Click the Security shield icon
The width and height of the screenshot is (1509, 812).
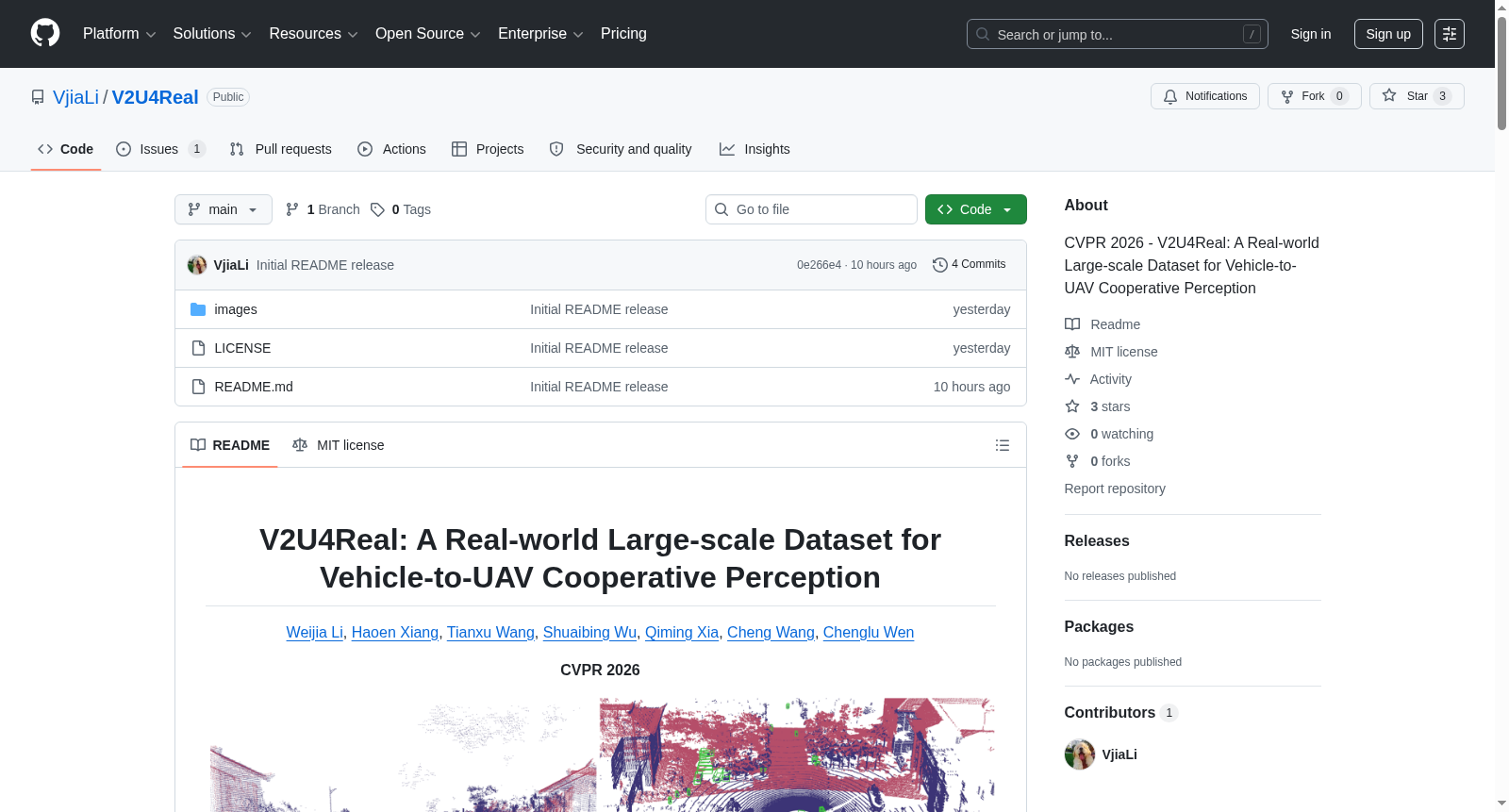[x=556, y=149]
